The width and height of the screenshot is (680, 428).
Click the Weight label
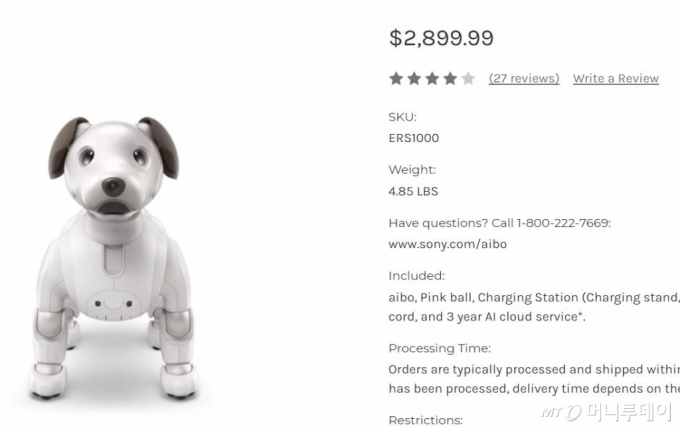pyautogui.click(x=412, y=170)
